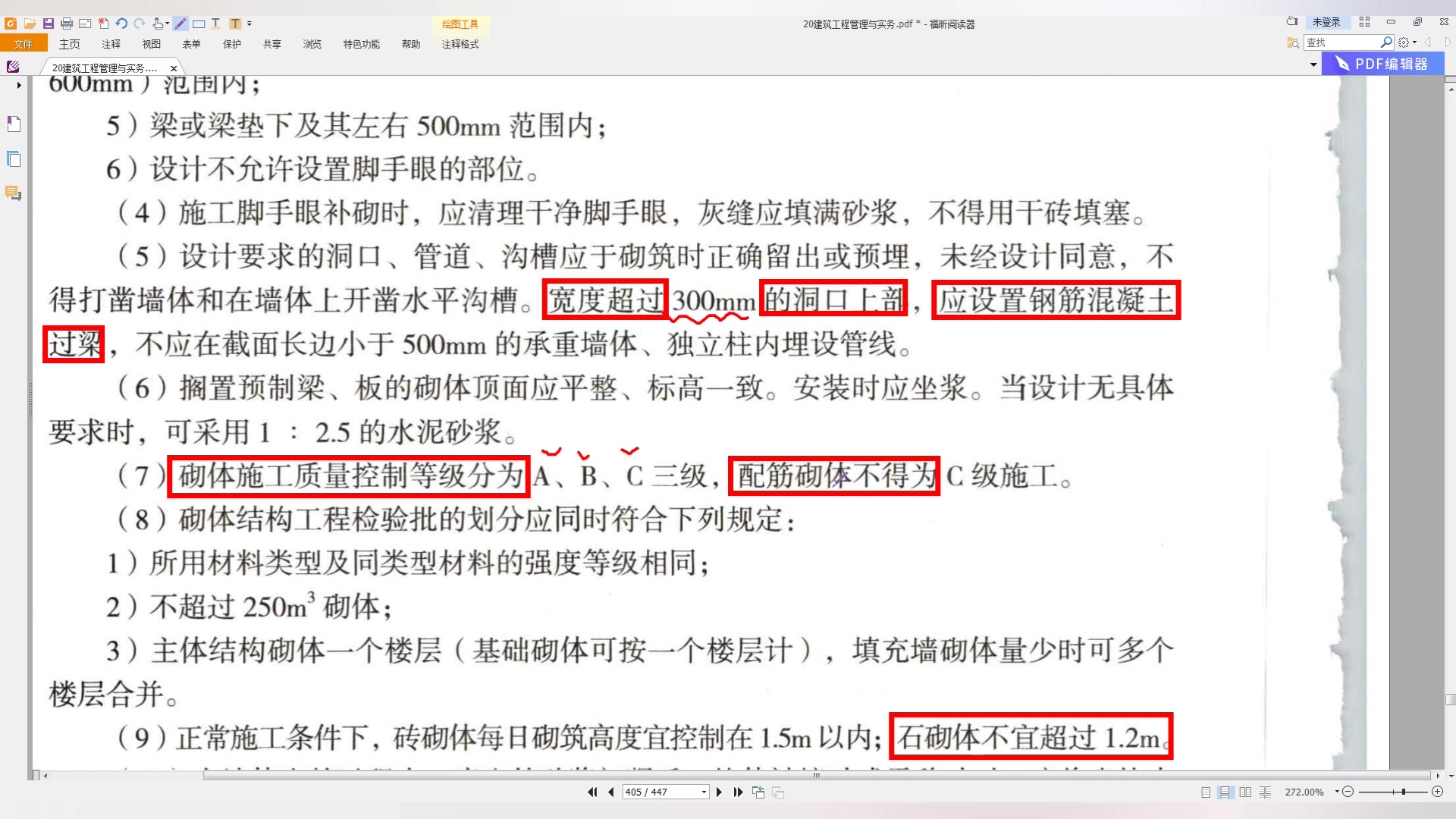Open the hand tool dropdown arrow

pos(167,24)
